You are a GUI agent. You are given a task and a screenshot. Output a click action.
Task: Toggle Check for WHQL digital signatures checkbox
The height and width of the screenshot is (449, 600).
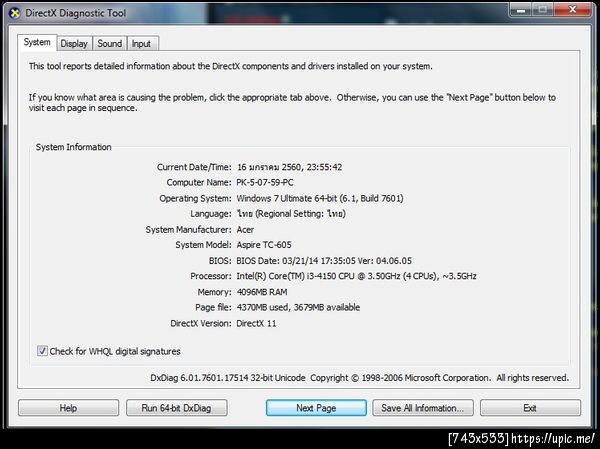pyautogui.click(x=42, y=351)
